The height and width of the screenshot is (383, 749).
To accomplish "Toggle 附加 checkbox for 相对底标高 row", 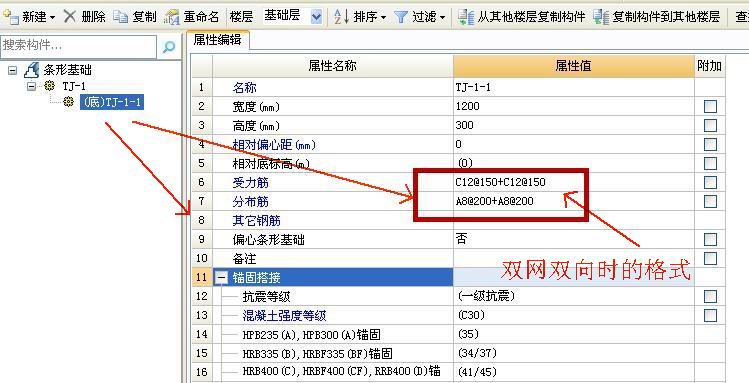I will [710, 163].
